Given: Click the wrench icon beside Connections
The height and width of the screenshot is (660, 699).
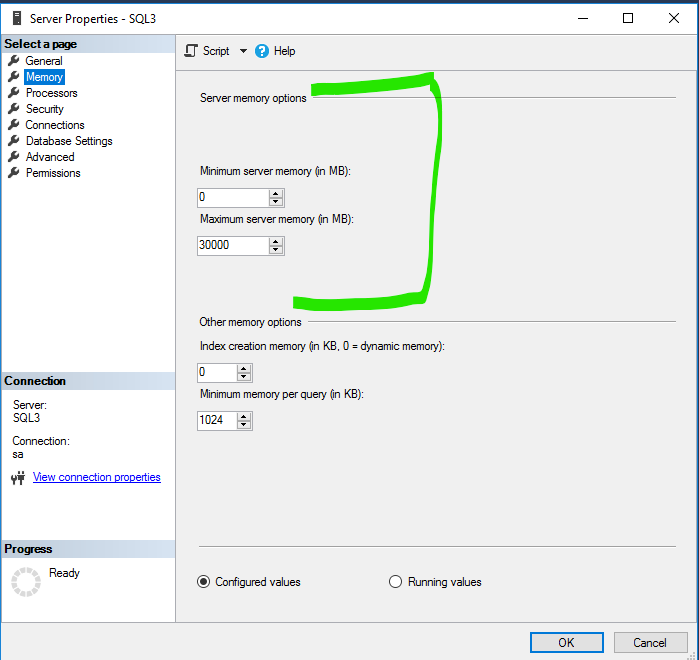Looking at the screenshot, I should click(x=14, y=125).
